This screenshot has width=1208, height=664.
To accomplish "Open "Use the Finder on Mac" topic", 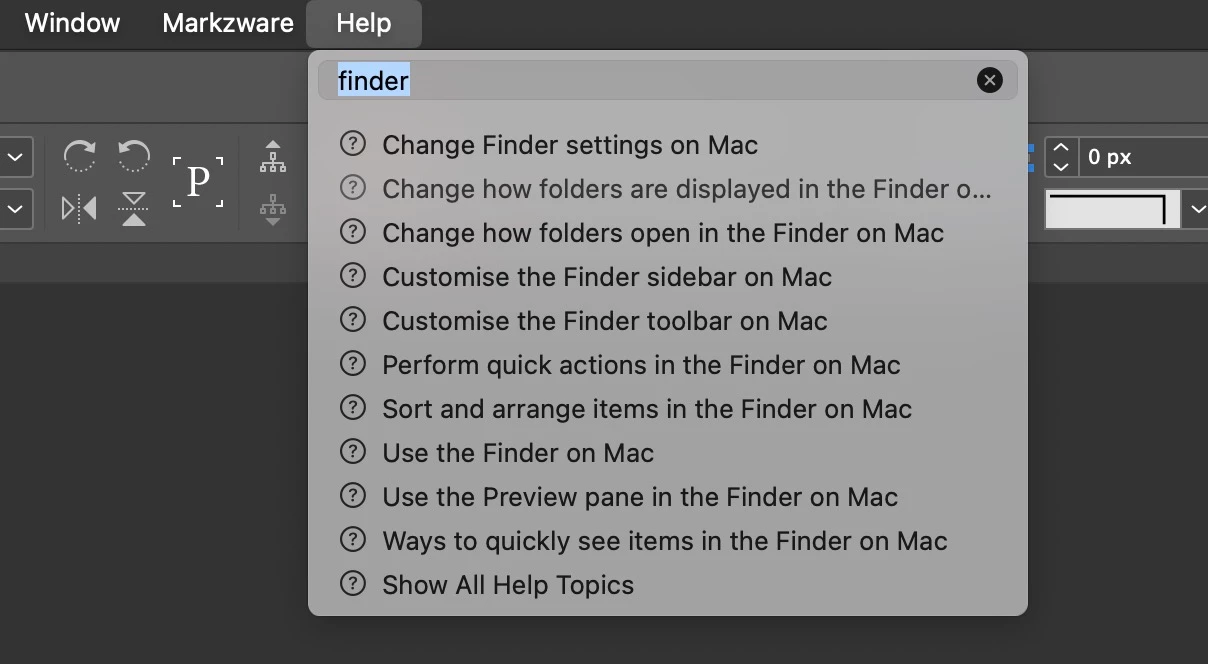I will (x=518, y=453).
